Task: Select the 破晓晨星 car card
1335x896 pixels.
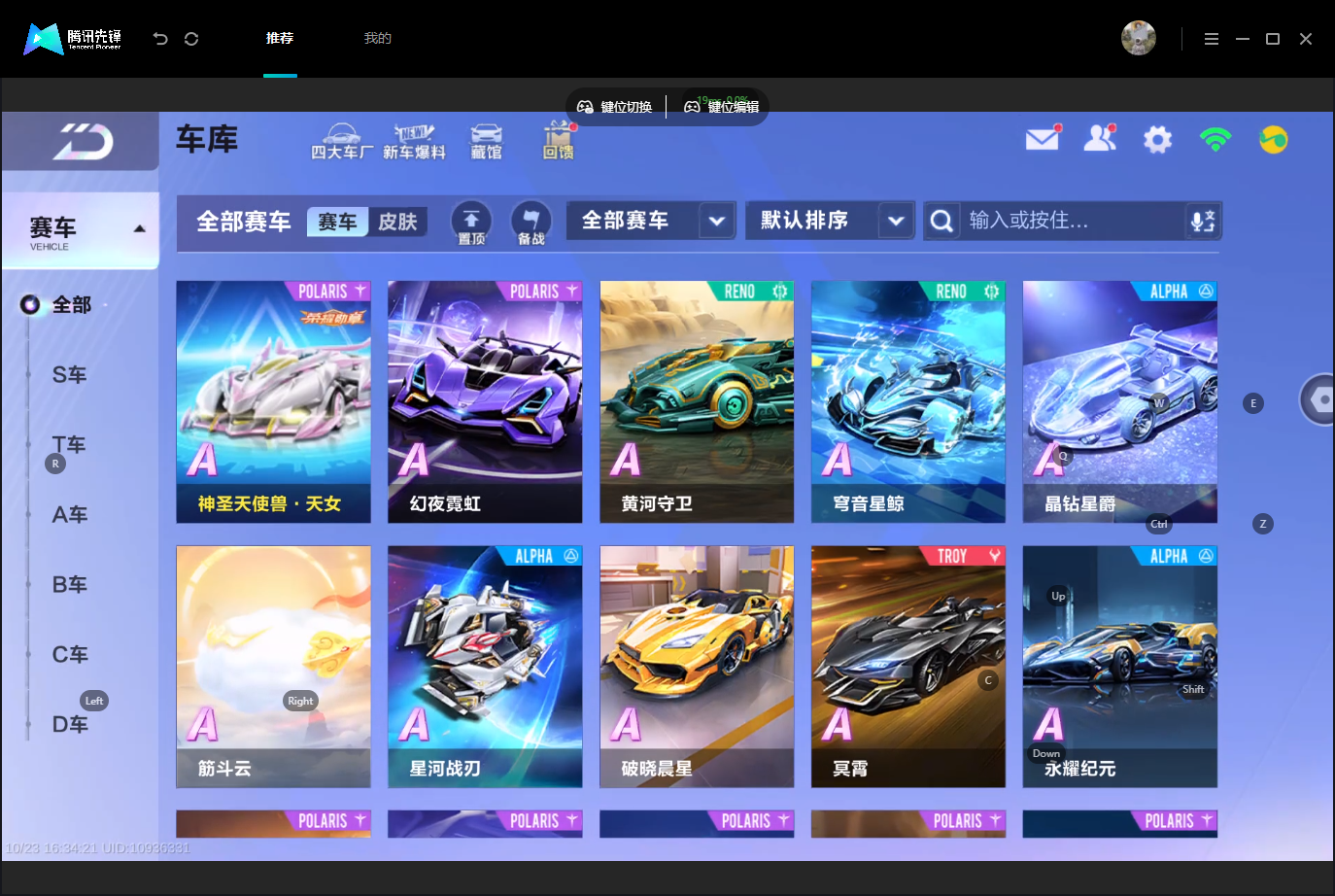Action: pos(697,667)
